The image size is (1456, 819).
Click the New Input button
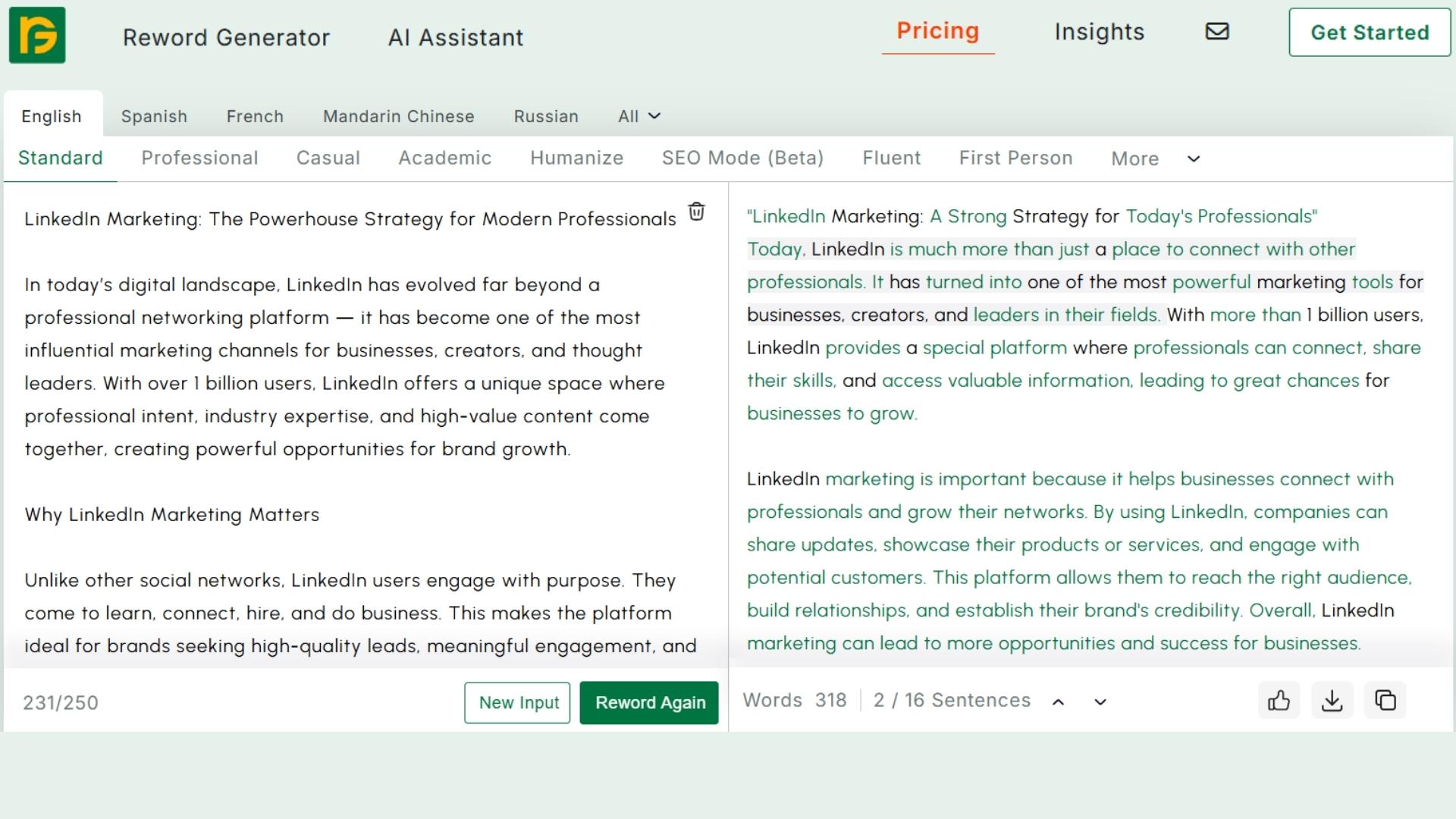point(518,702)
